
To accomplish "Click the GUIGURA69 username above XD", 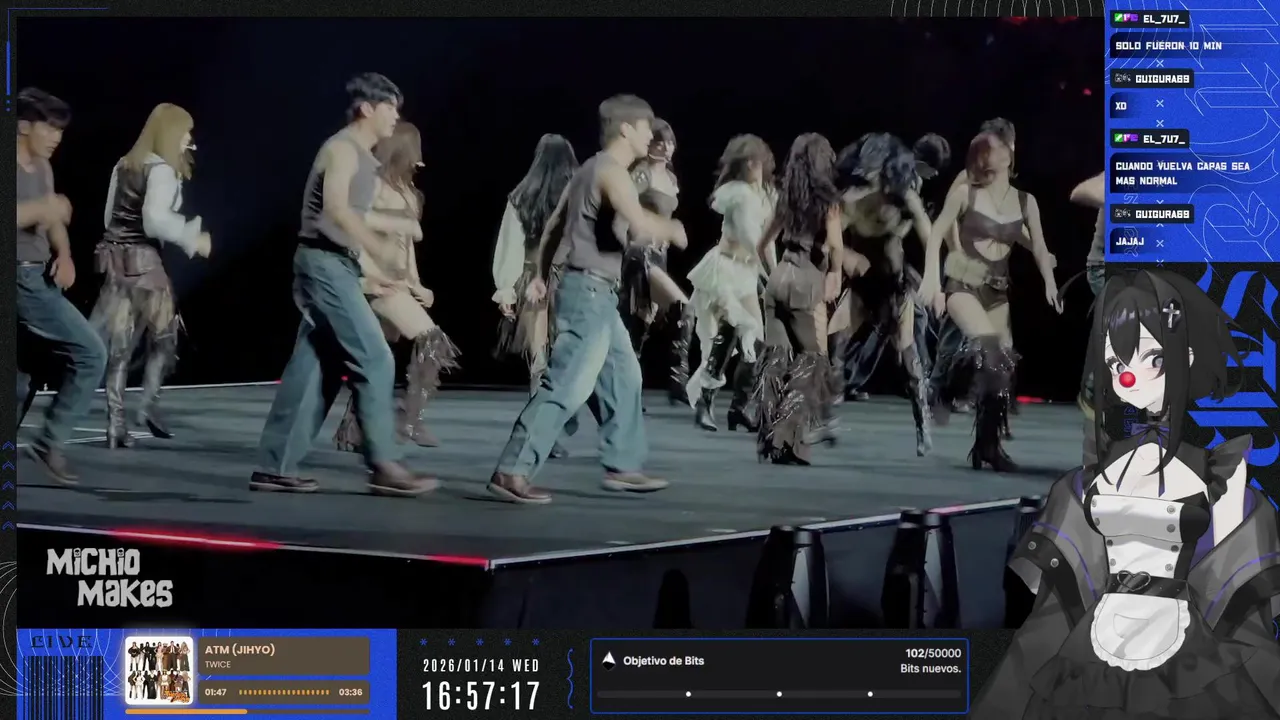I will pyautogui.click(x=1162, y=79).
